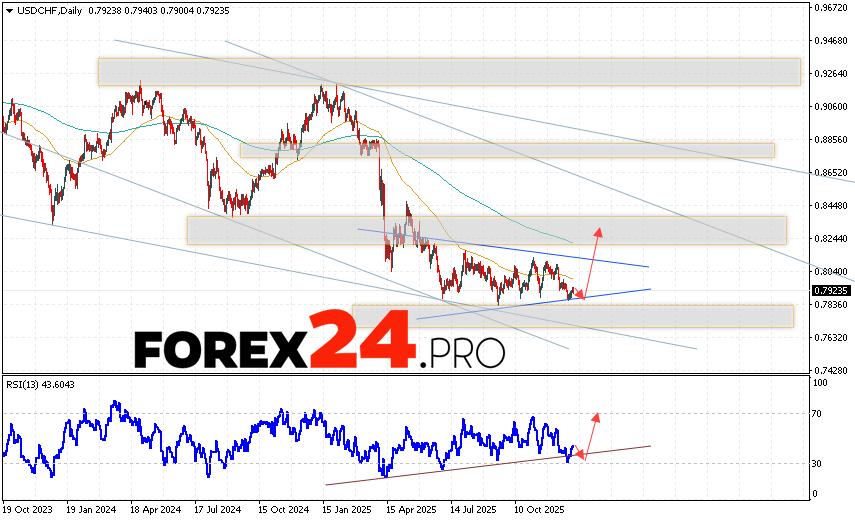Click the 19 Oct 2023 date label
Image resolution: width=855 pixels, height=521 pixels.
[29, 507]
